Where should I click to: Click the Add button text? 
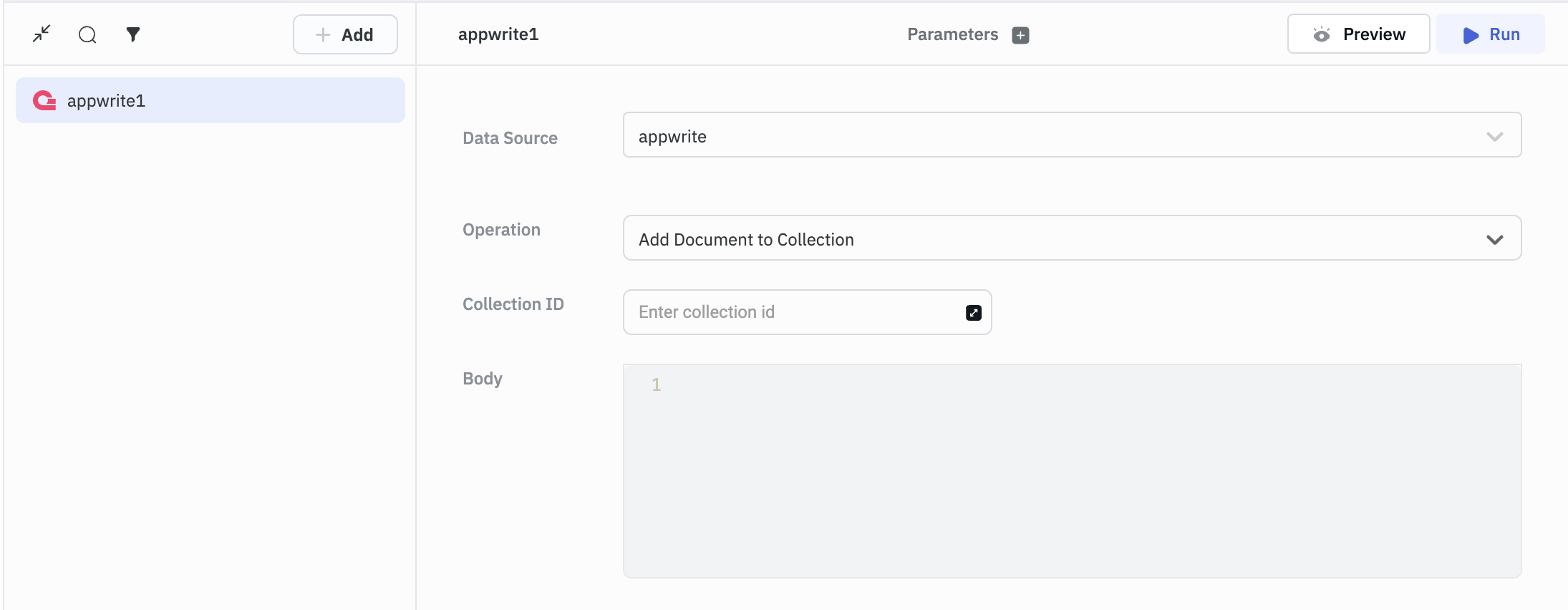[x=357, y=35]
